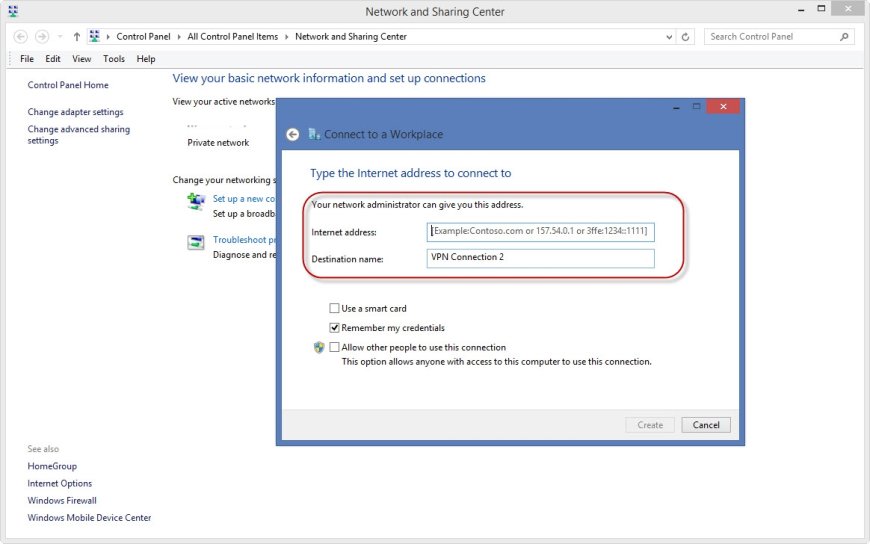Expand breadcrumb arrow after All Control Panel Items
Image resolution: width=870 pixels, height=544 pixels.
[x=286, y=37]
